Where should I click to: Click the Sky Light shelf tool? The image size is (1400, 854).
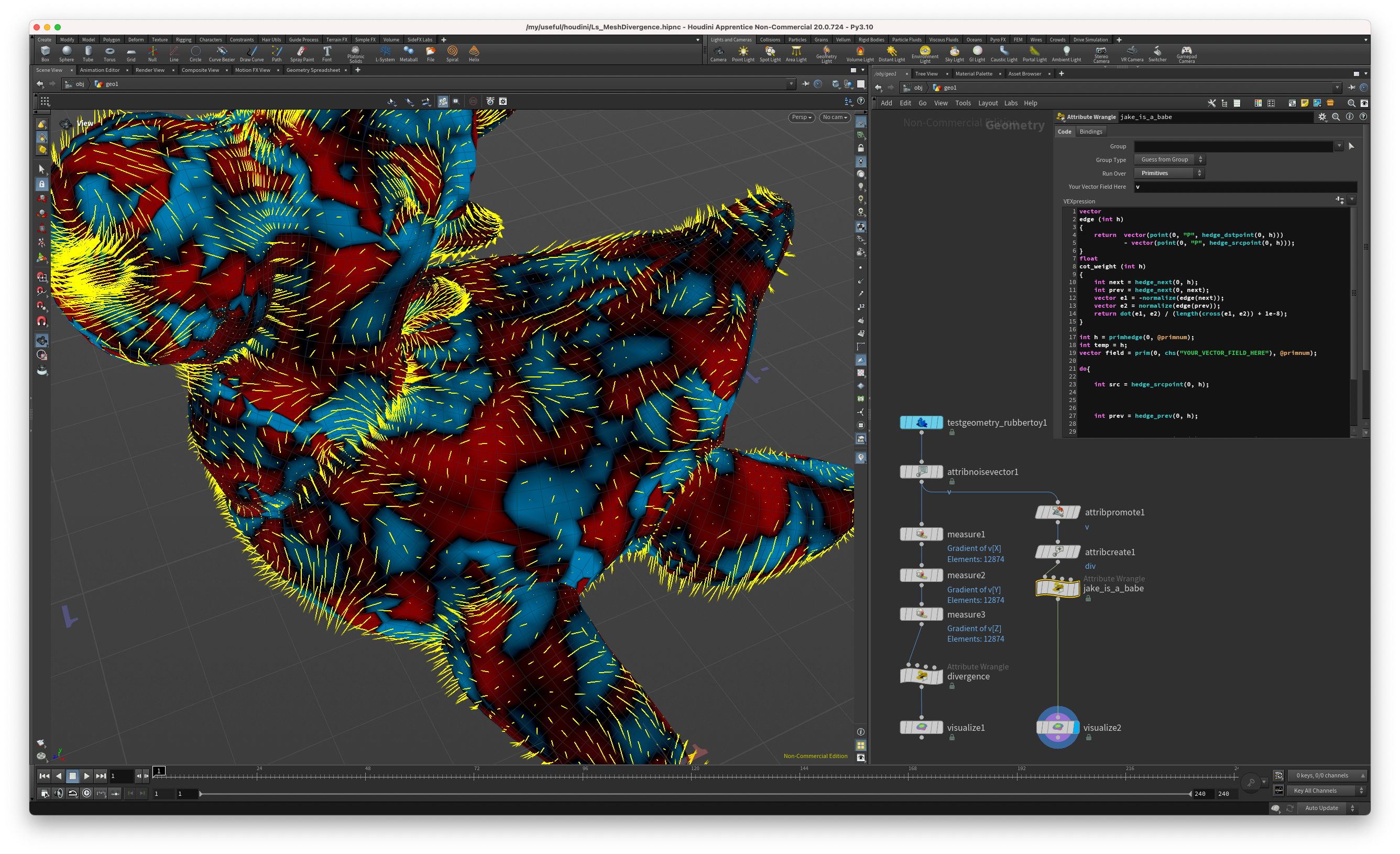954,53
